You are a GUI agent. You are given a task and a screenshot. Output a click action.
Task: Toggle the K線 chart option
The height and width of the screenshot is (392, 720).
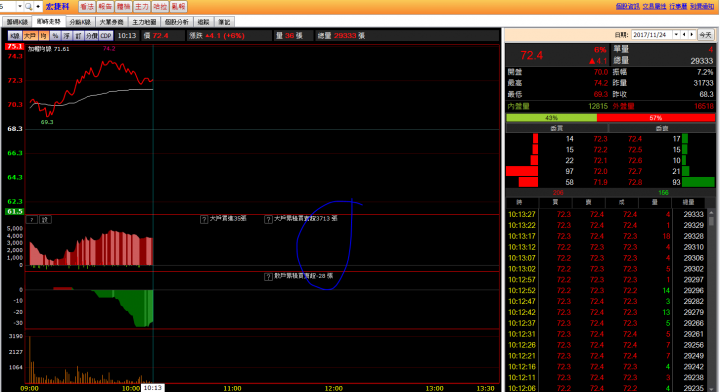pyautogui.click(x=15, y=36)
